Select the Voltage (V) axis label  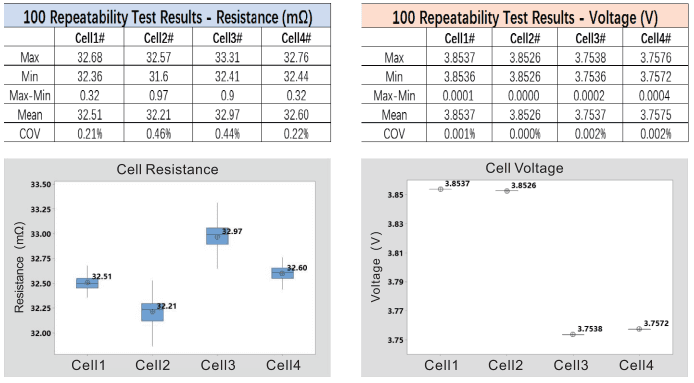tap(376, 267)
